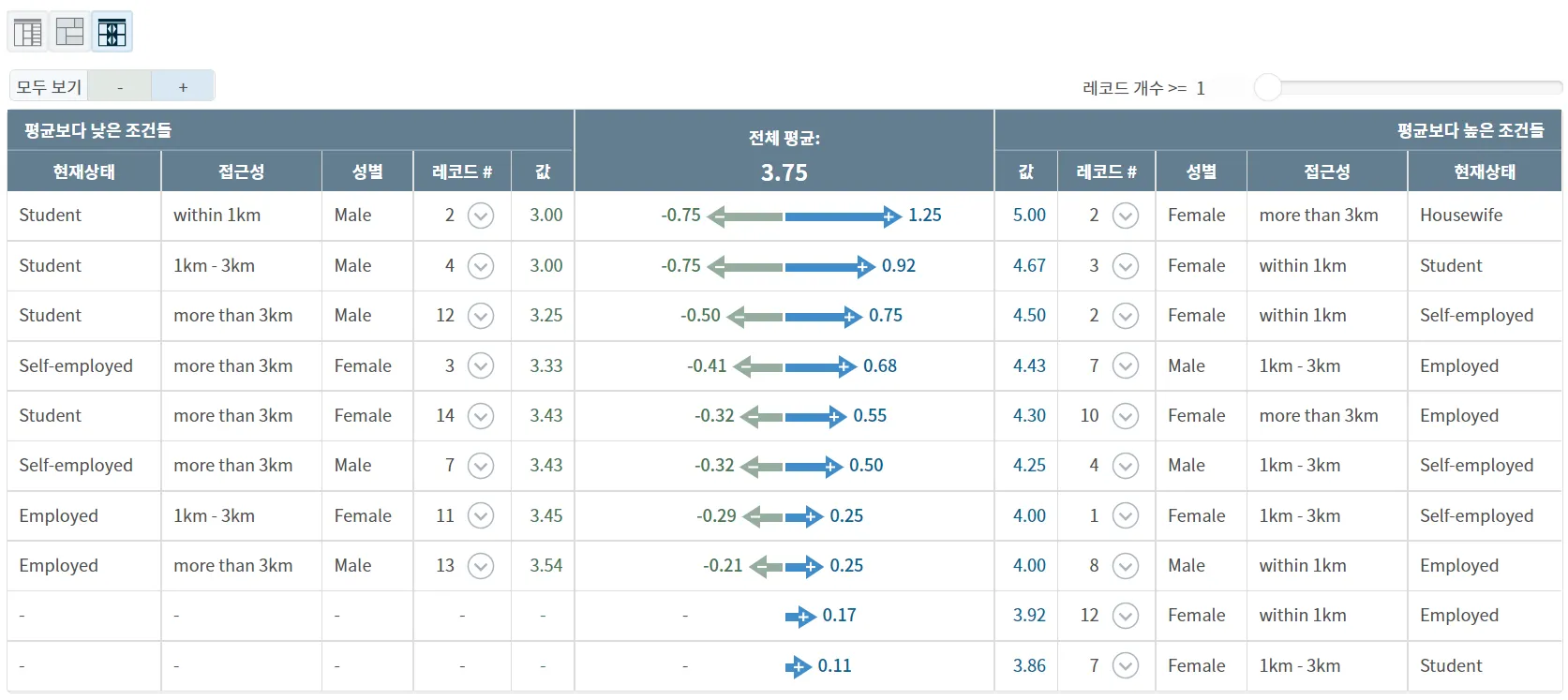Expand records of the 4.43 Male Employed row
Image resolution: width=1568 pixels, height=700 pixels.
(x=1125, y=366)
